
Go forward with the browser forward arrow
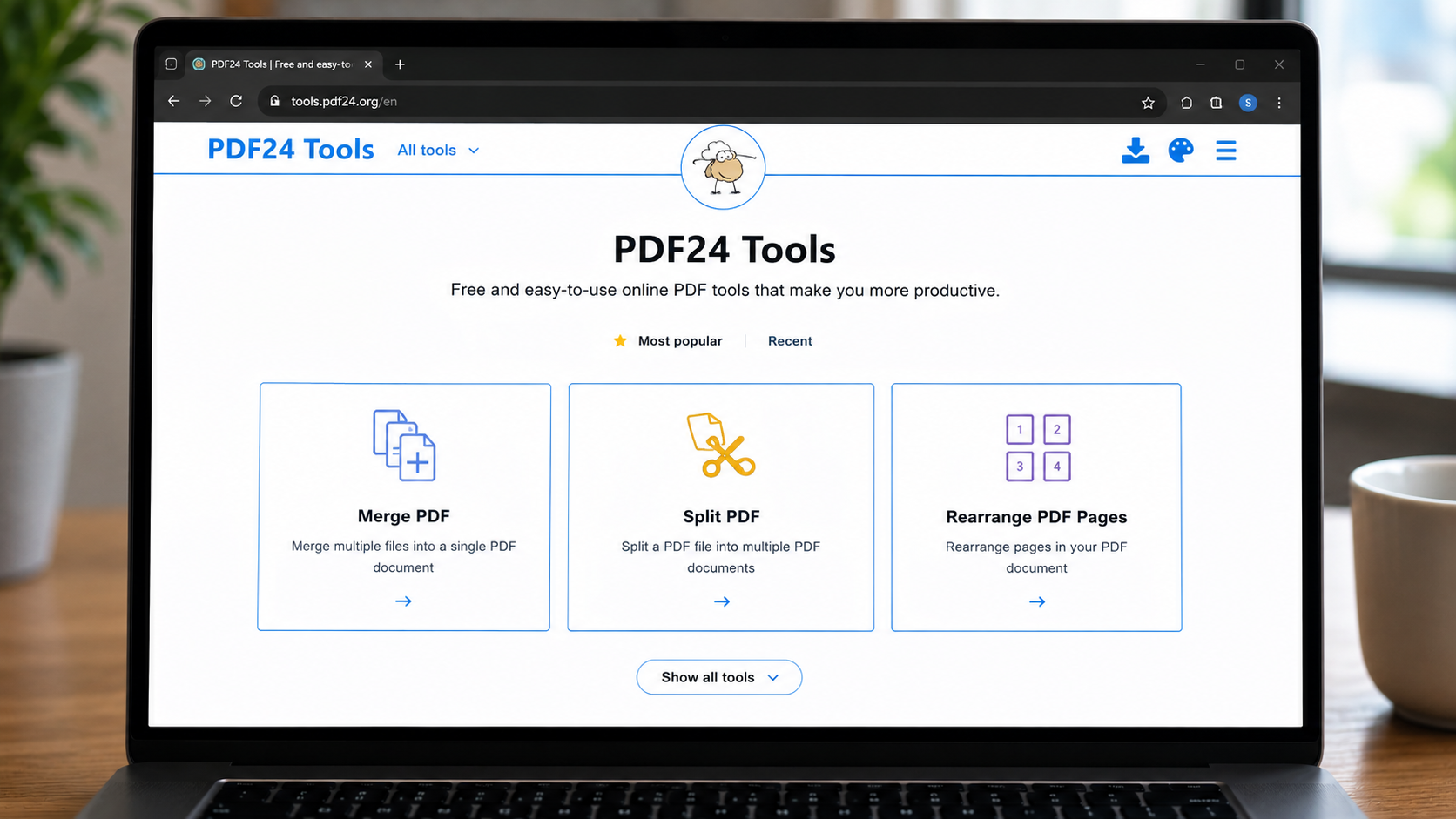tap(205, 101)
